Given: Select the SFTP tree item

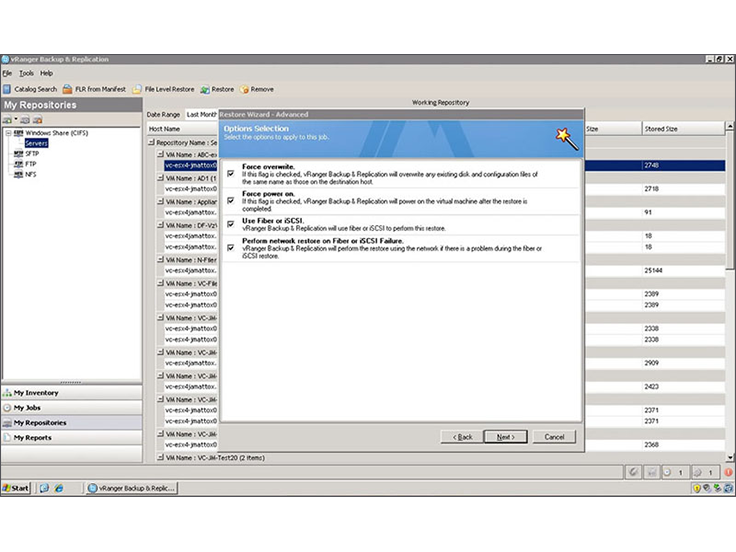Looking at the screenshot, I should click(32, 153).
